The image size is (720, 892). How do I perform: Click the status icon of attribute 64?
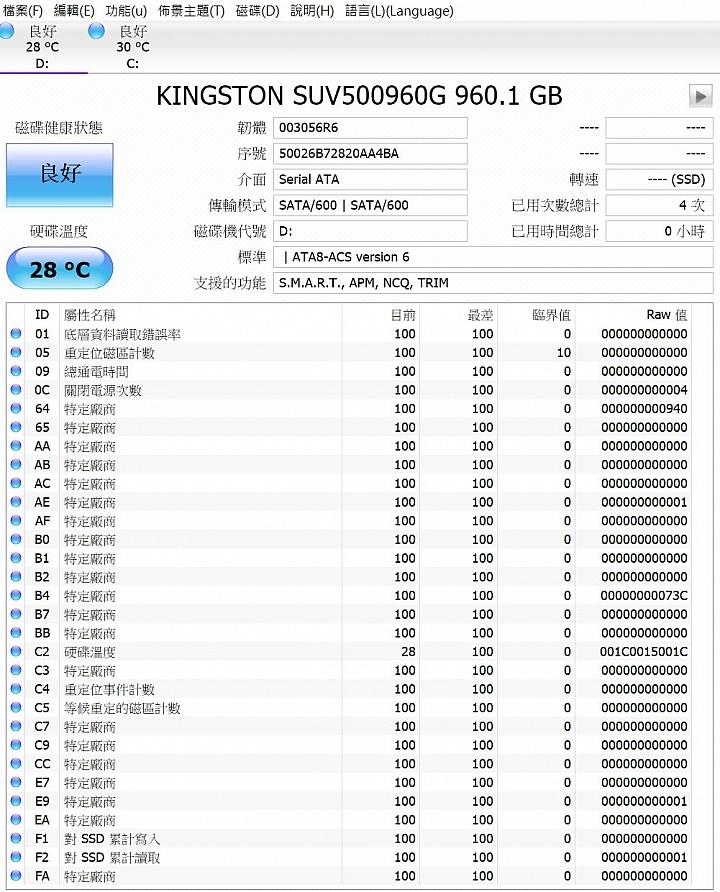(16, 408)
